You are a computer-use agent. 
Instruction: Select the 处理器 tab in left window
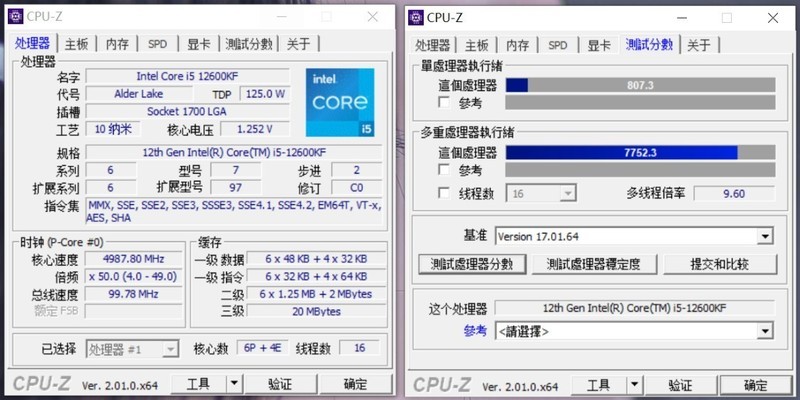click(x=33, y=44)
